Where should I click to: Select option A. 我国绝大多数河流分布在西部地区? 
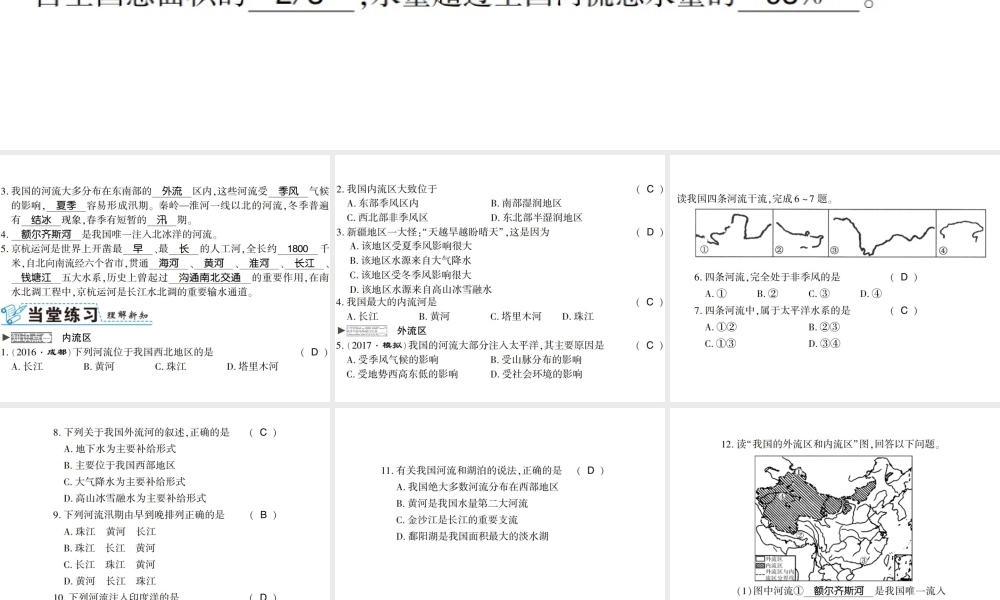pos(477,487)
